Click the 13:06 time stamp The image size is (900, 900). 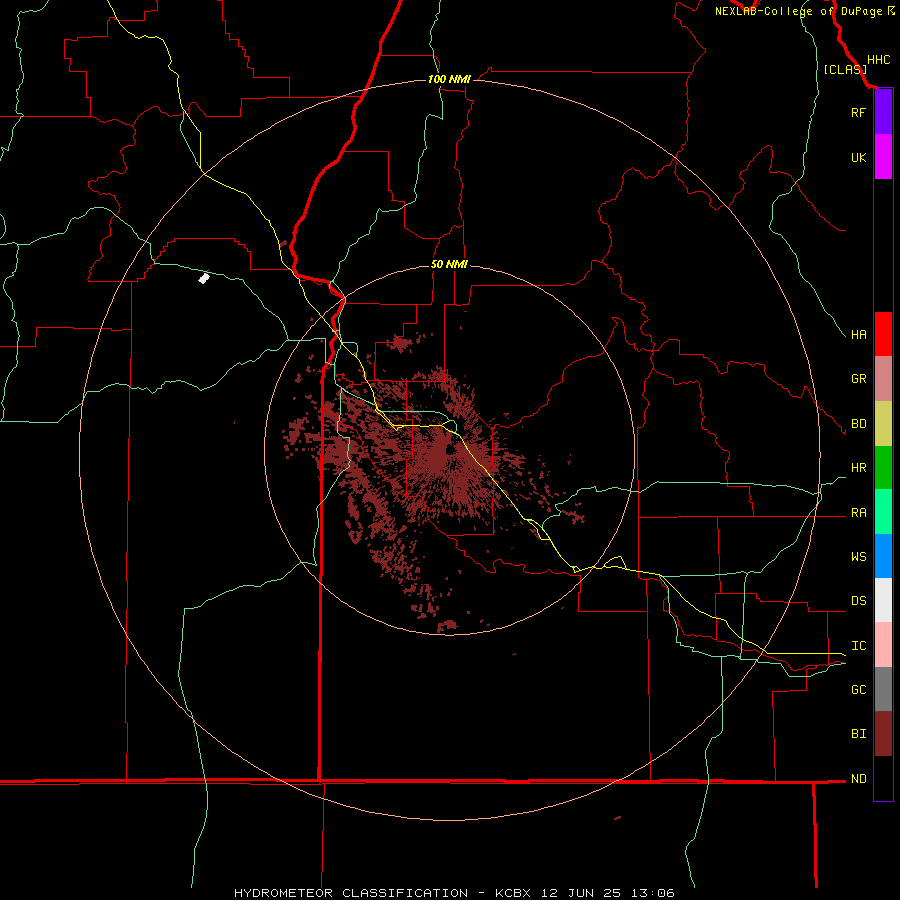[653, 893]
